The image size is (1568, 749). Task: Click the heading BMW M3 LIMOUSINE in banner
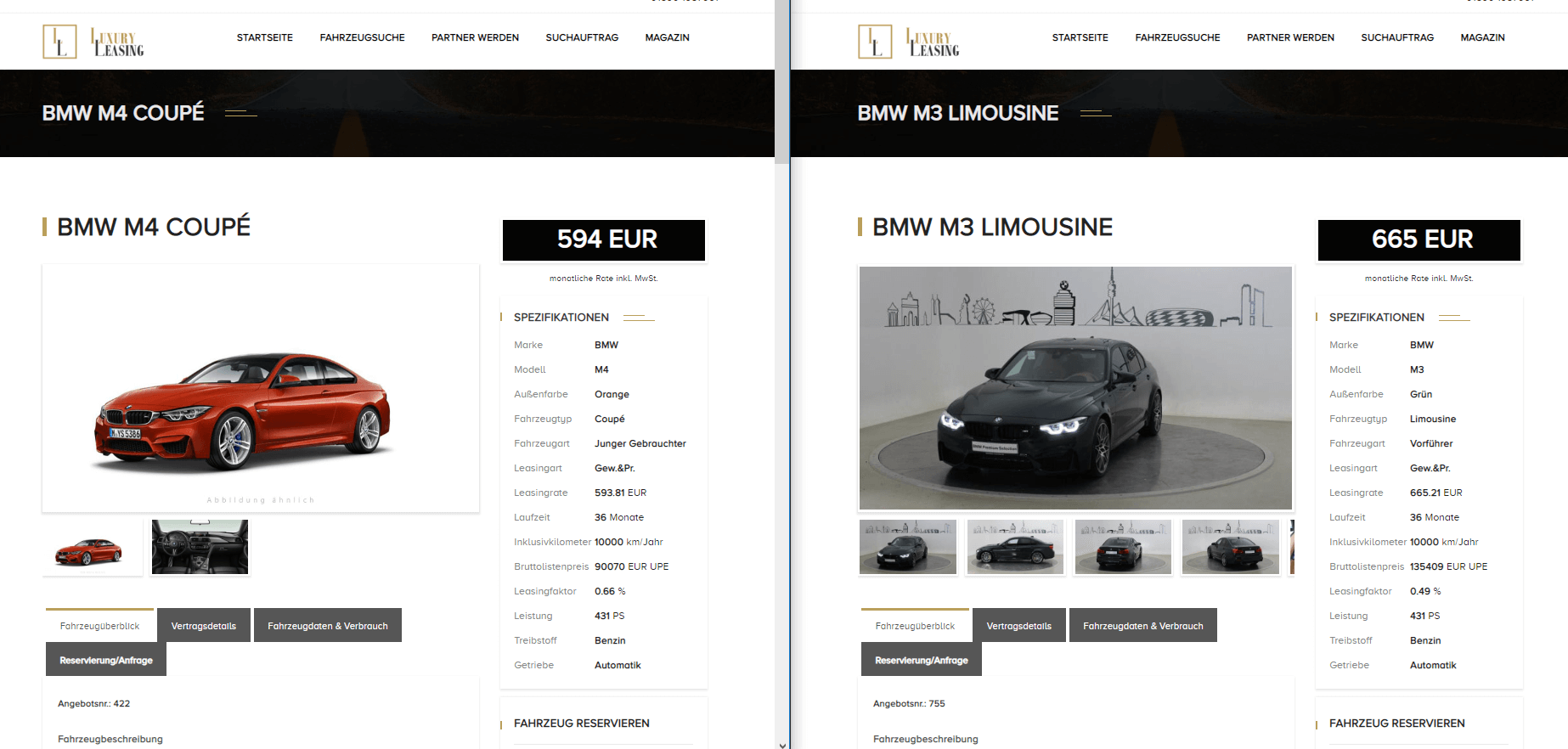click(958, 113)
